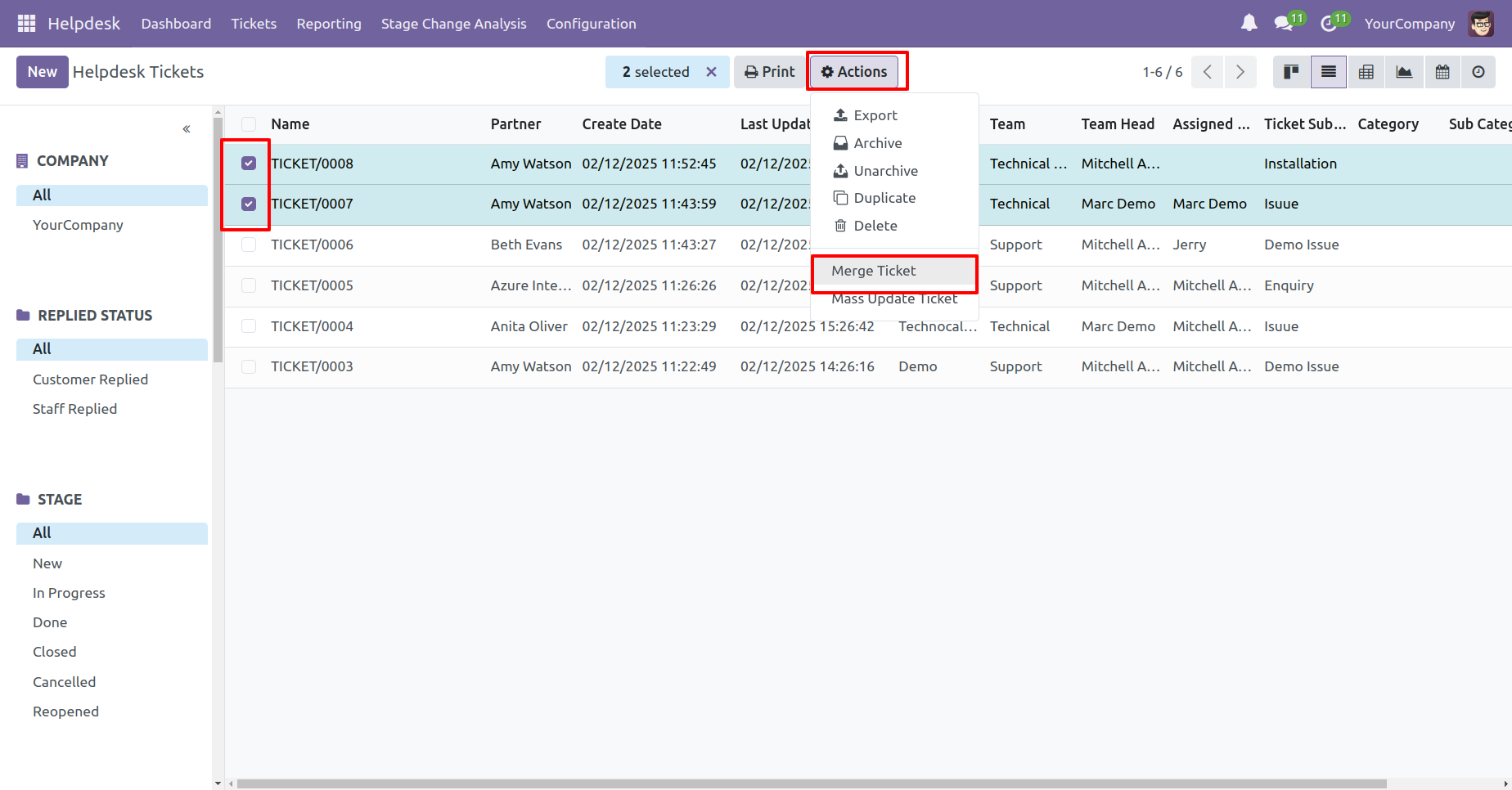Screen dimensions: 1512x790
Task: Open Configuration menu
Action: pos(592,24)
